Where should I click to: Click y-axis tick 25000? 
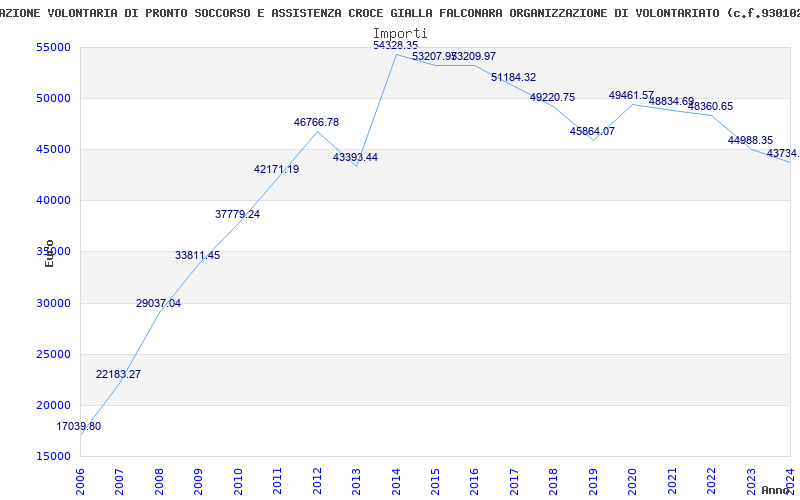[x=54, y=355]
